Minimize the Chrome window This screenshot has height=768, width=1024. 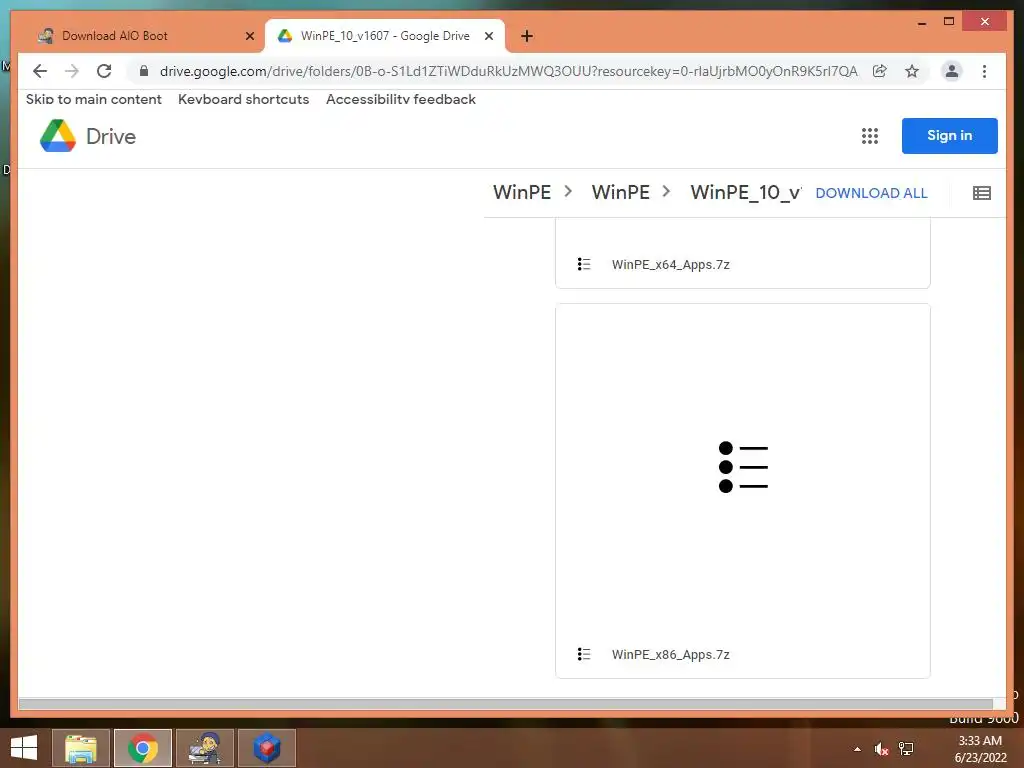[x=921, y=22]
